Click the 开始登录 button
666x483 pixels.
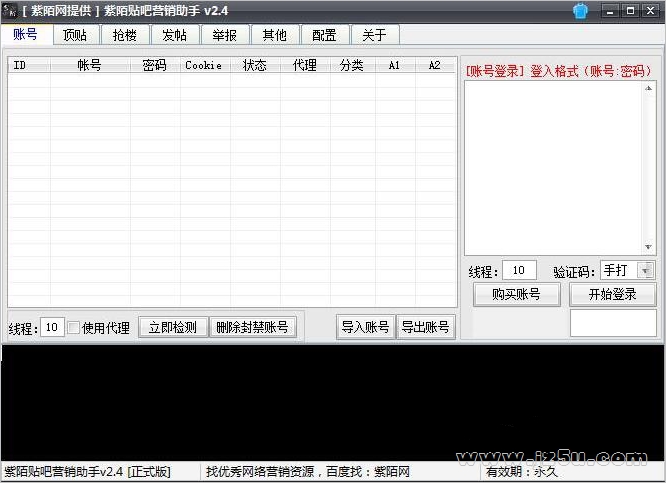coord(612,294)
